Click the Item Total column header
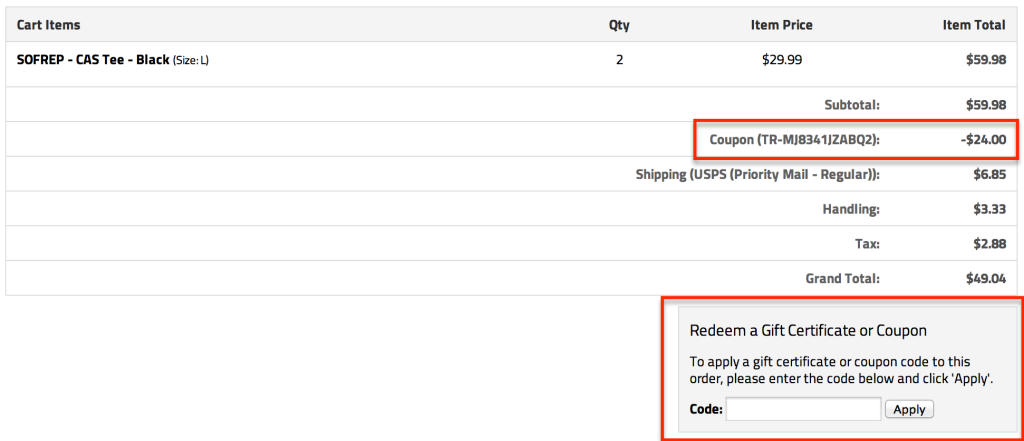1024x441 pixels. pyautogui.click(x=974, y=24)
